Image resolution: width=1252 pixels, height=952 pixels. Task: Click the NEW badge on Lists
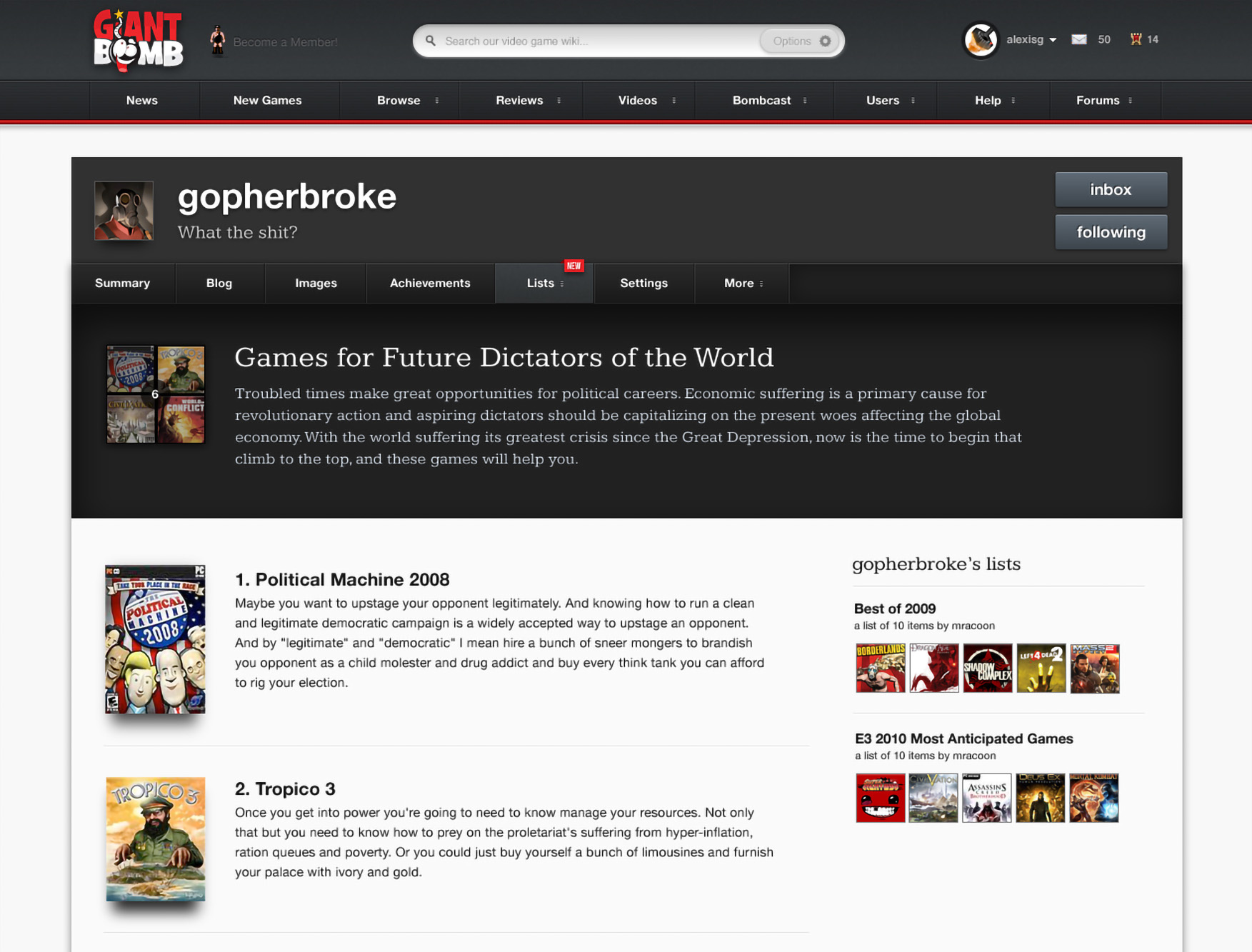[573, 265]
